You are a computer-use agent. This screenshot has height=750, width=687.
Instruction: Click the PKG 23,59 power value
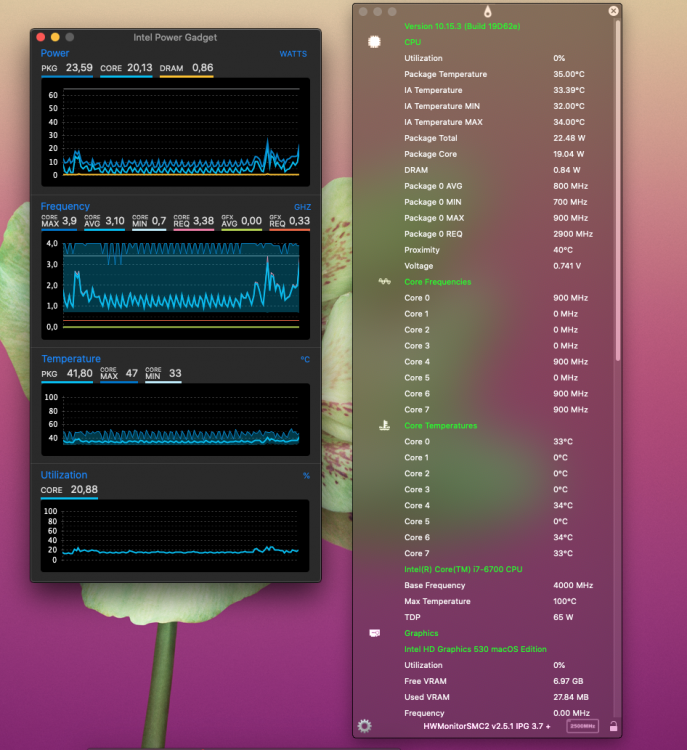pos(67,68)
